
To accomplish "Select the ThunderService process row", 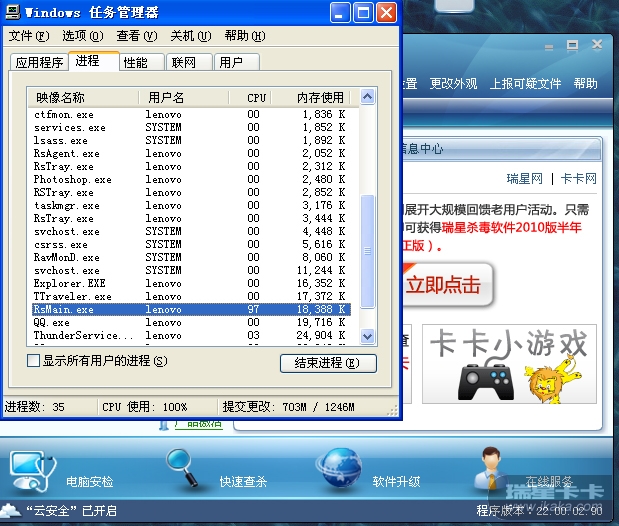I will point(191,335).
